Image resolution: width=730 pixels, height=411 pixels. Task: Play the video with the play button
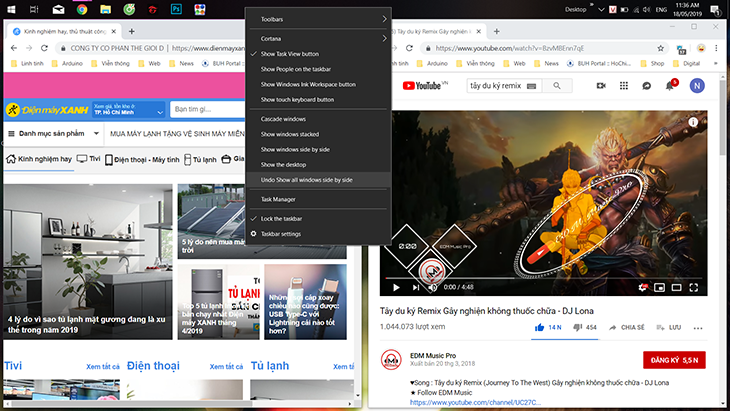(x=396, y=287)
